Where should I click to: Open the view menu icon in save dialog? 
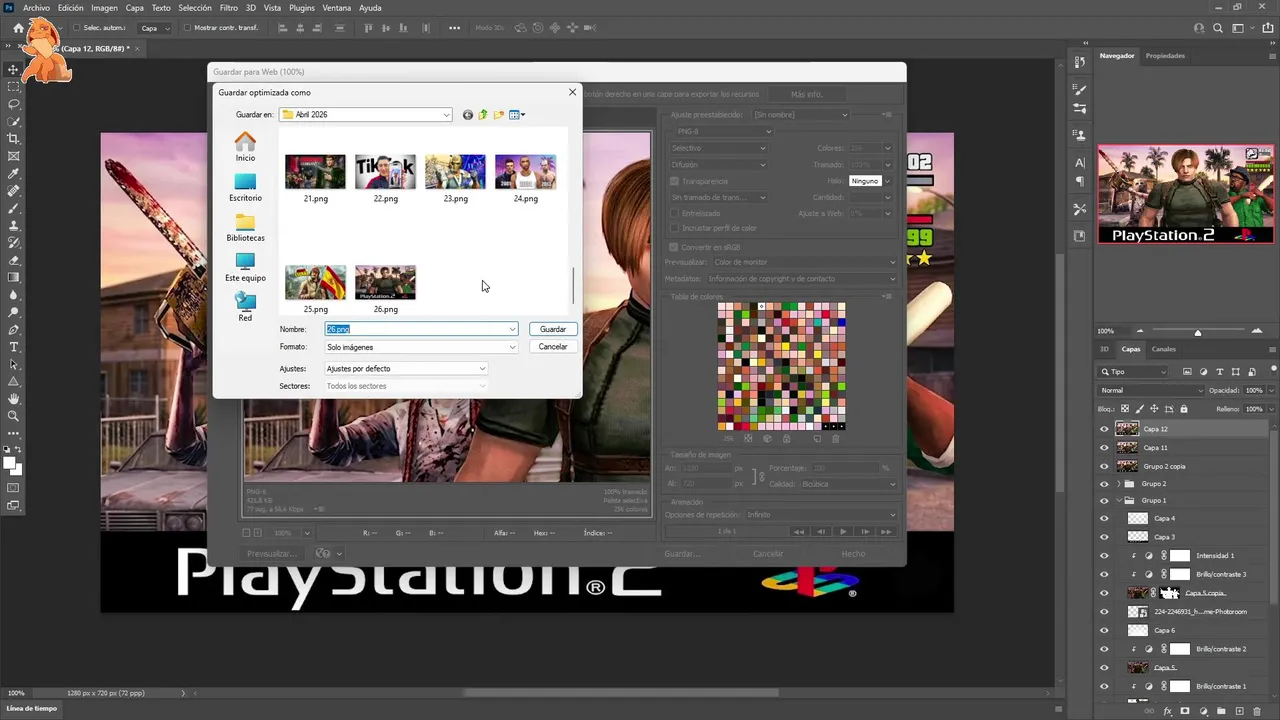tap(517, 115)
